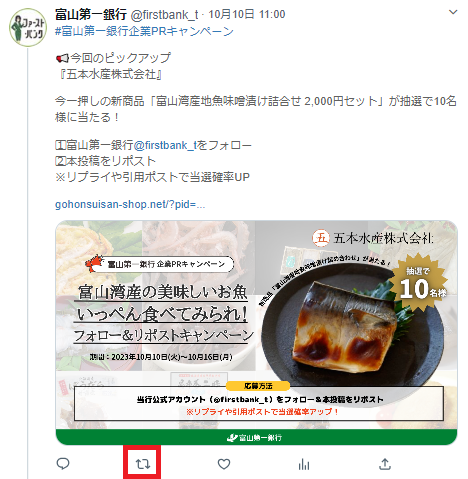468x479 pixels.
Task: Open the share upload arrow icon
Action: click(385, 464)
